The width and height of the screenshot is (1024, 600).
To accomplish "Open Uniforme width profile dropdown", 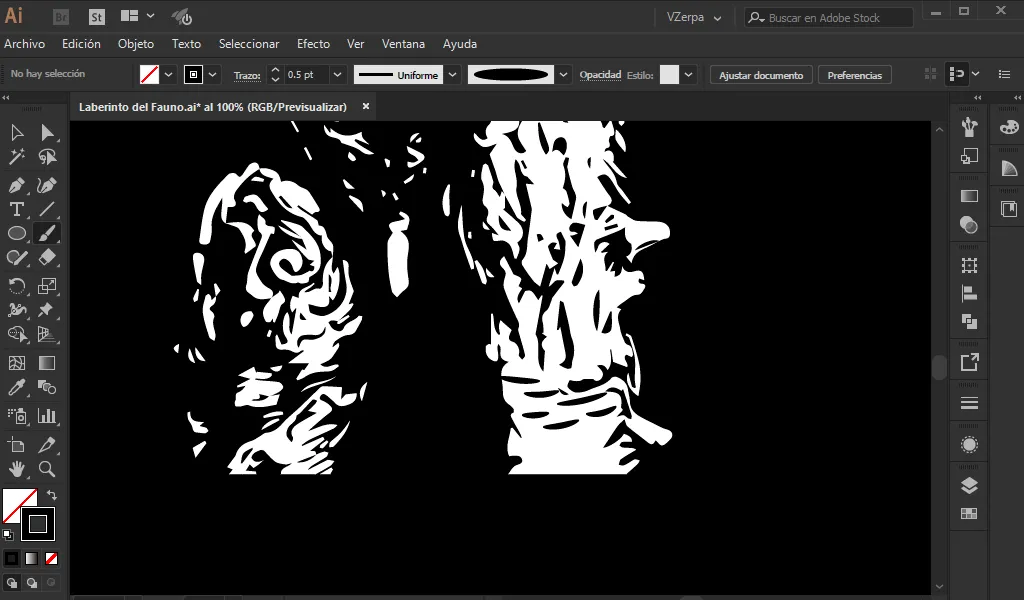I will (453, 74).
